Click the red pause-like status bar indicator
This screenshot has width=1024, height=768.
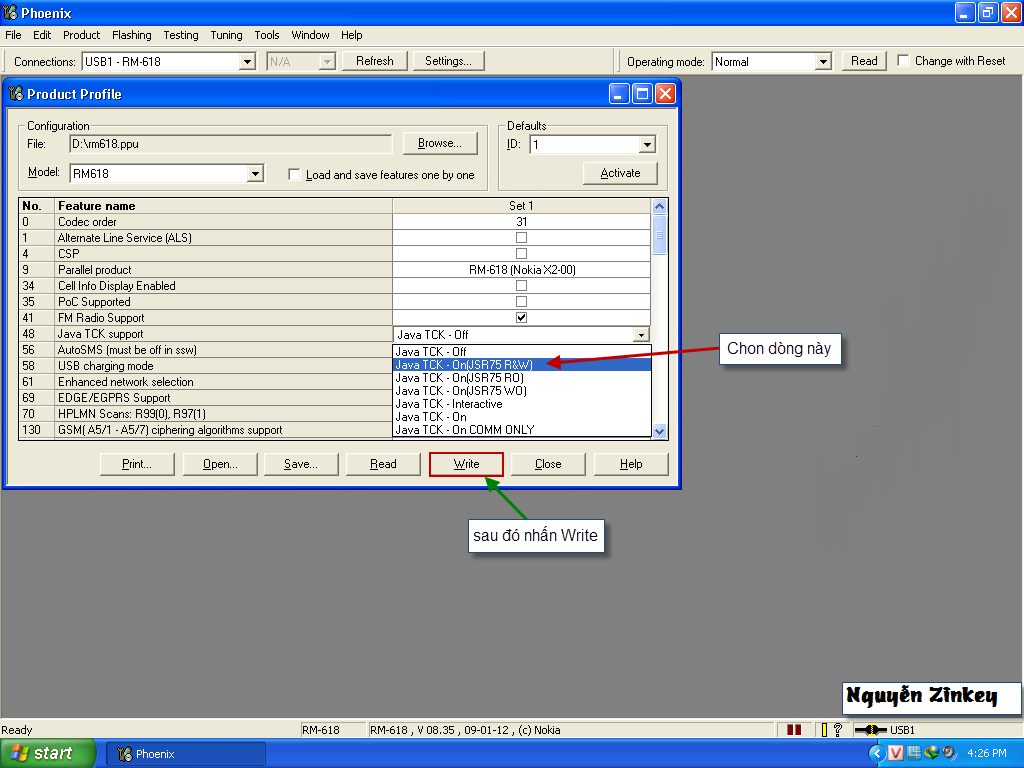pyautogui.click(x=794, y=730)
